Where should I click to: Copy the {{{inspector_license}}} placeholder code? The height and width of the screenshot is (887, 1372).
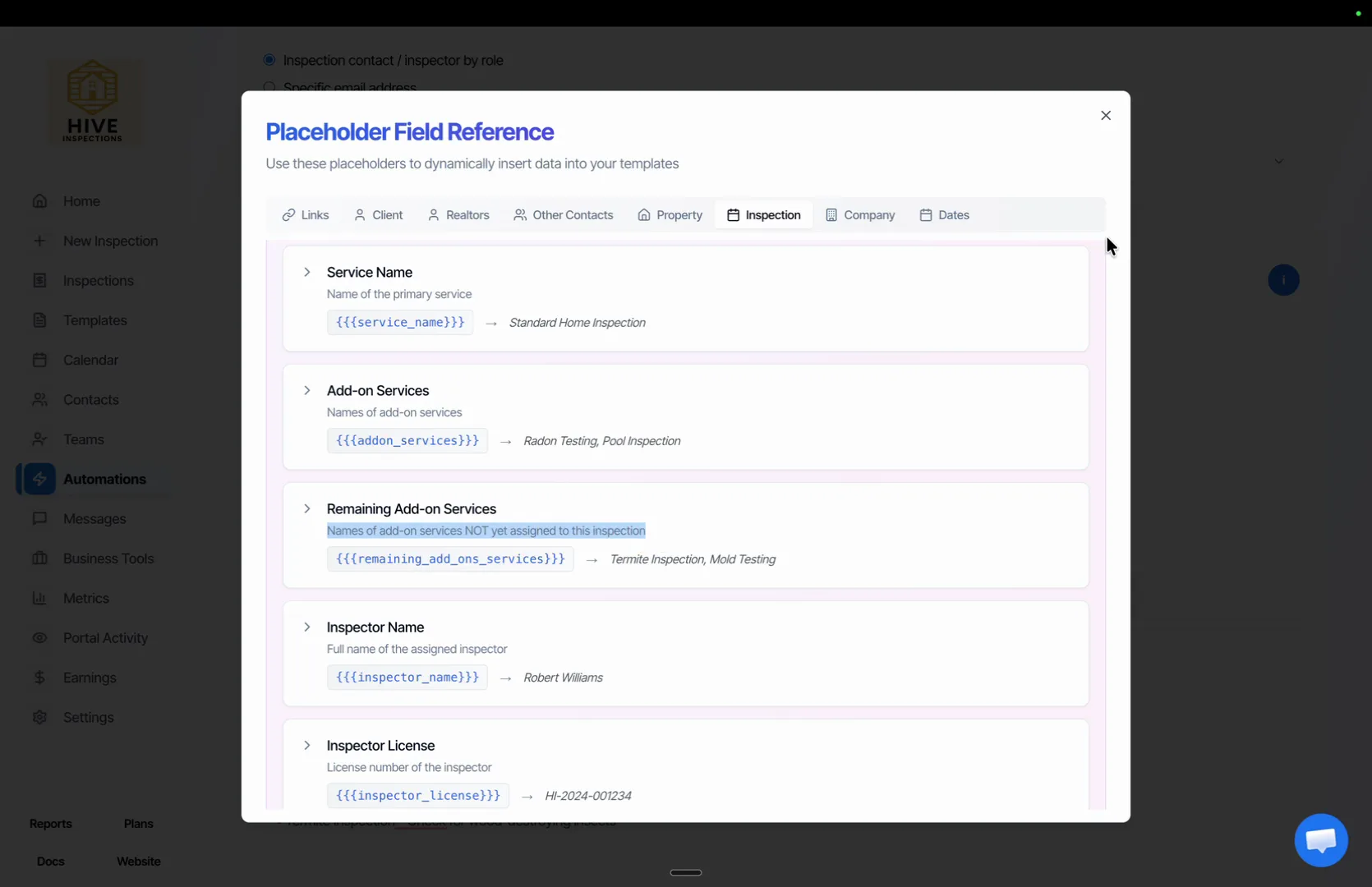[418, 796]
